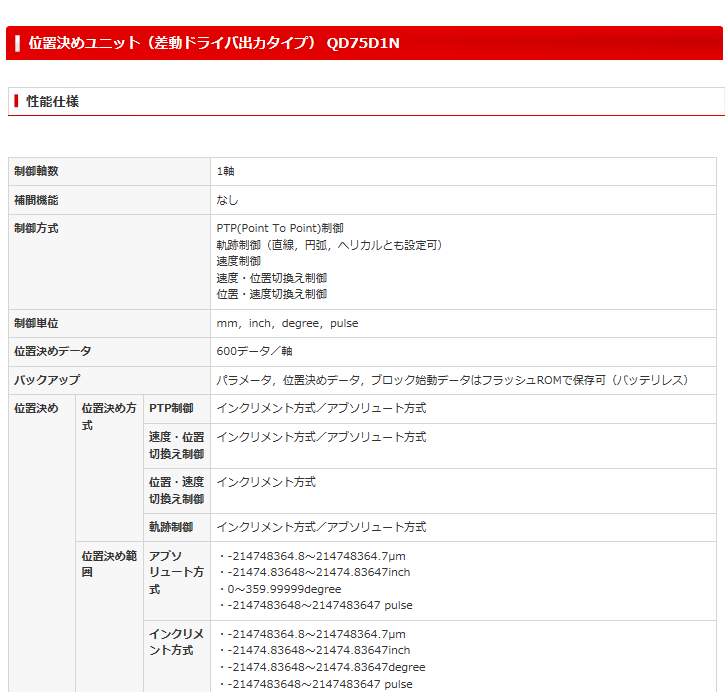Click the 速度・位置切換え制御 label cell
This screenshot has height=692, width=725.
[x=176, y=446]
